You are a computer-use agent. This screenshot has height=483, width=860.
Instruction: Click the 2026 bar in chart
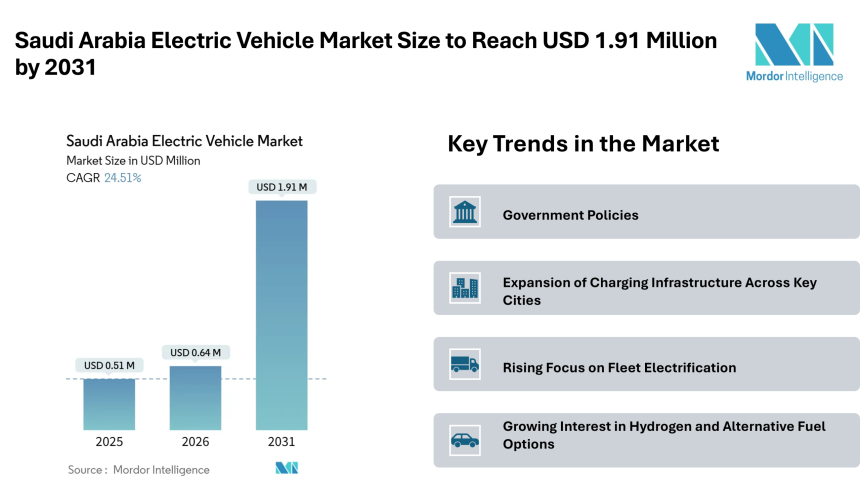195,398
